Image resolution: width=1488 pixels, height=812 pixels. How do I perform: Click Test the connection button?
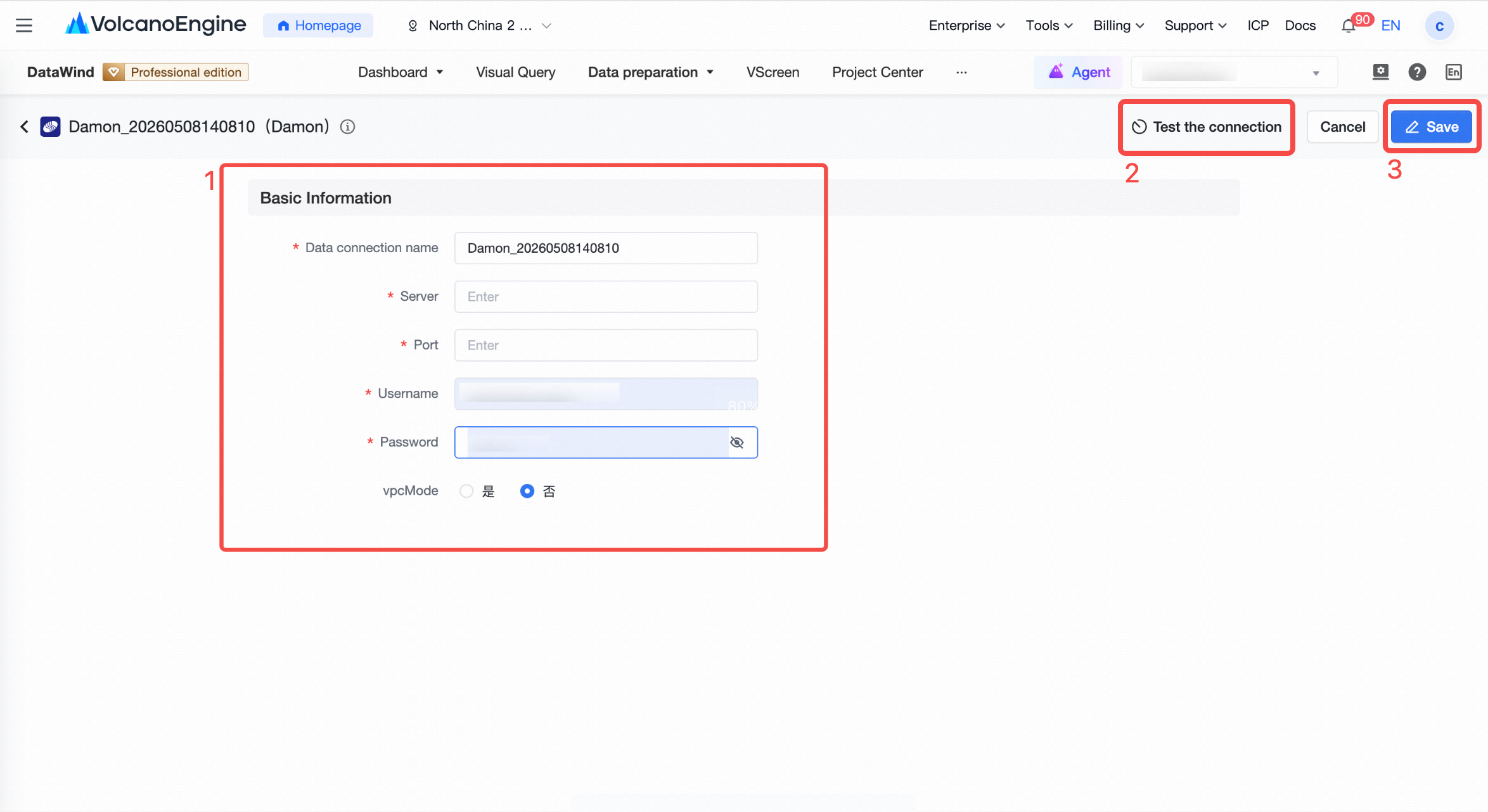[x=1207, y=127]
